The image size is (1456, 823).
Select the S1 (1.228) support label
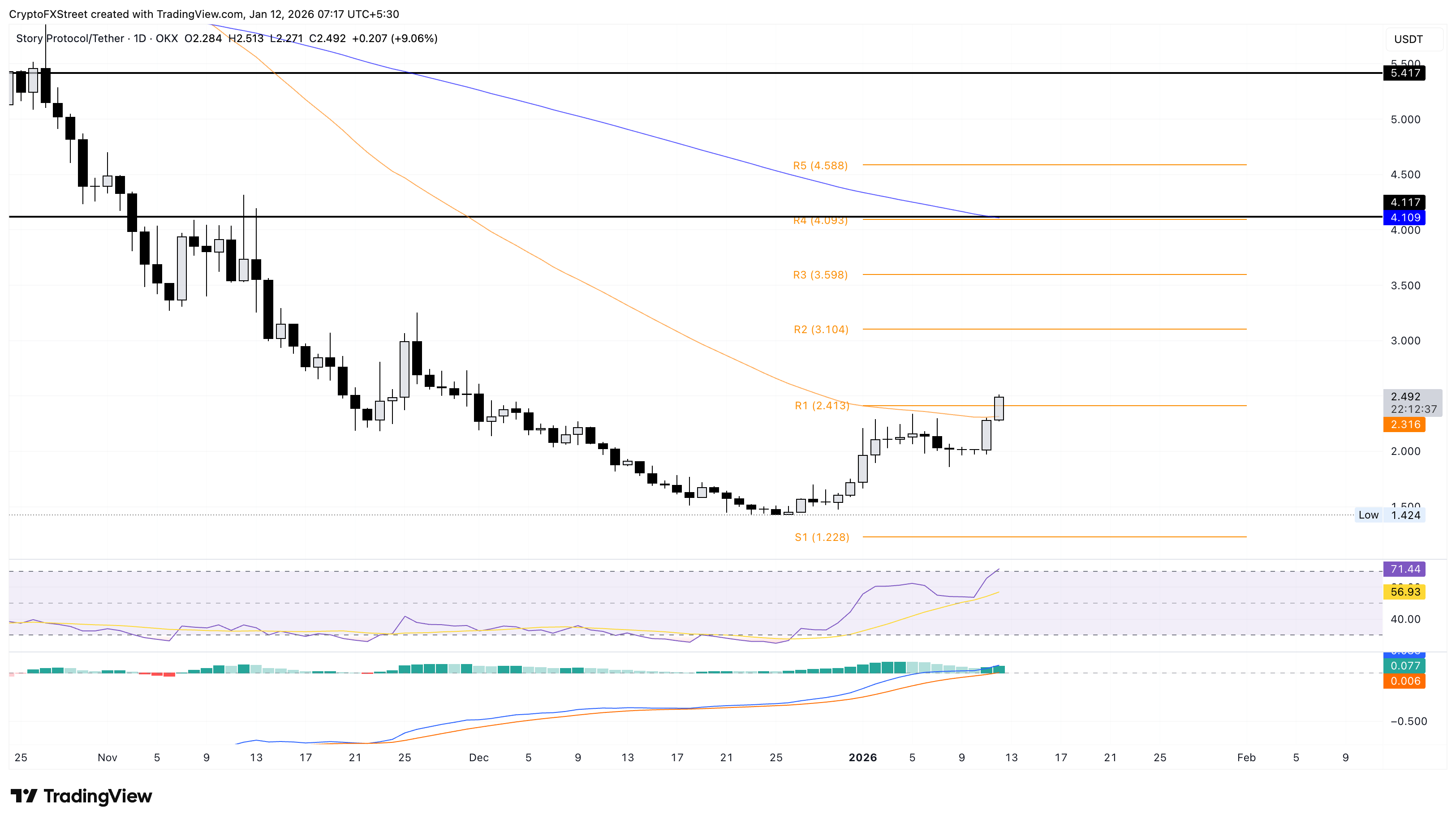[822, 537]
